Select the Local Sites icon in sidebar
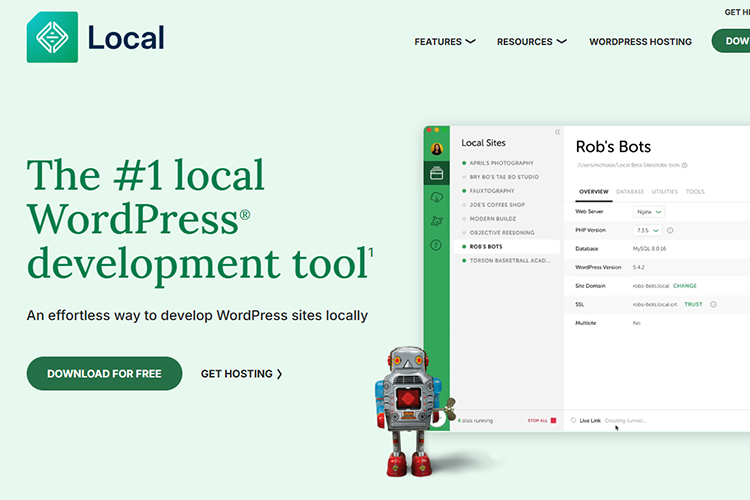Image resolution: width=750 pixels, height=500 pixels. (x=436, y=173)
